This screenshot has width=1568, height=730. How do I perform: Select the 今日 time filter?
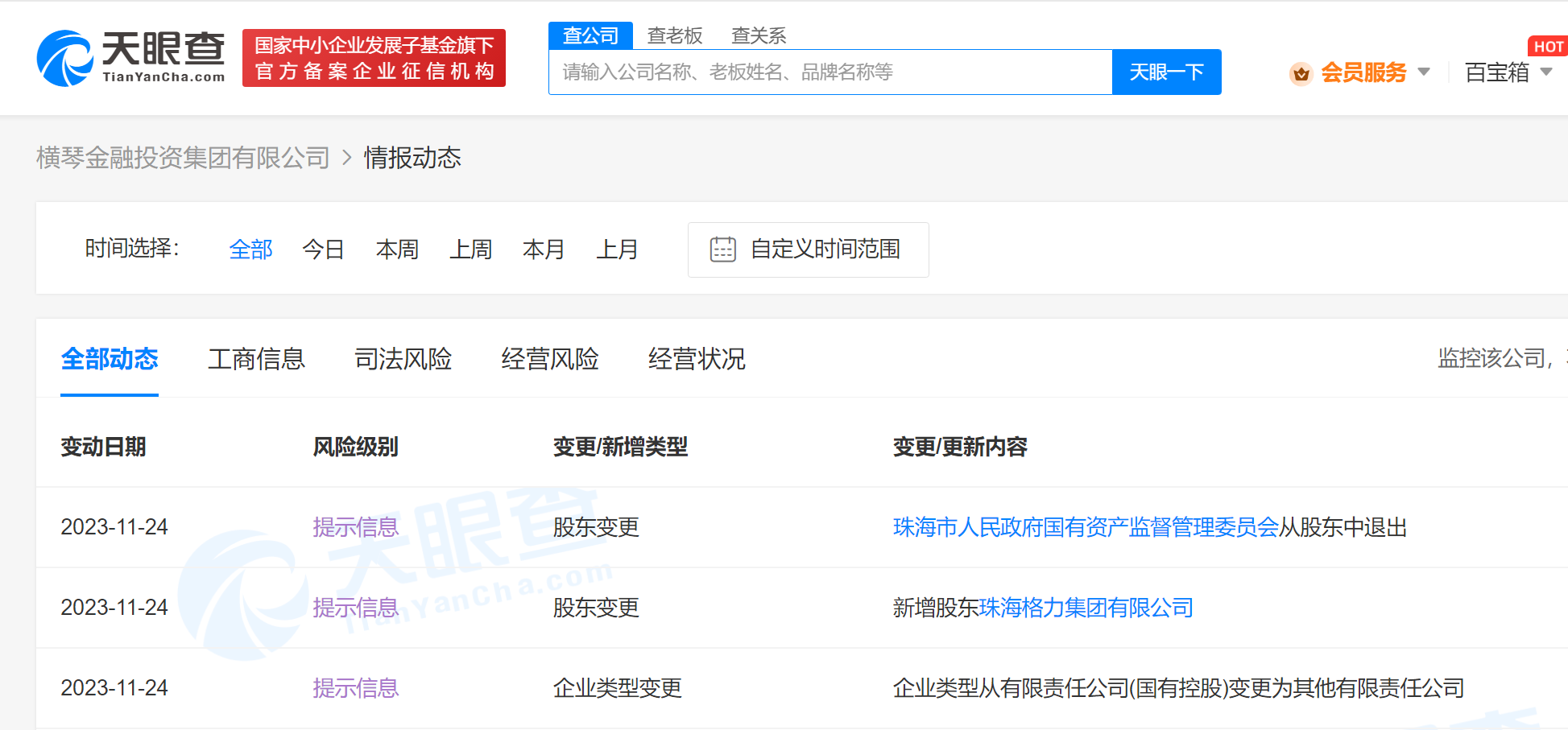323,250
